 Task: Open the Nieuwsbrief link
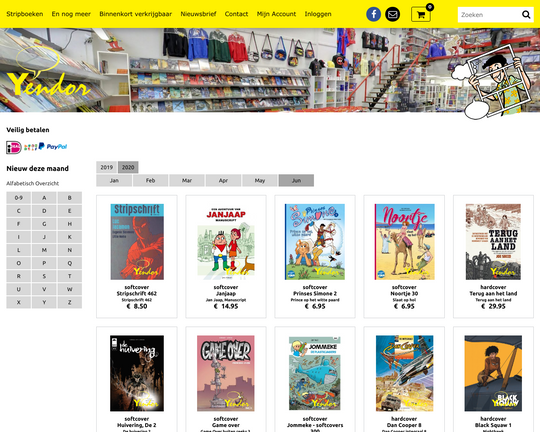[198, 14]
